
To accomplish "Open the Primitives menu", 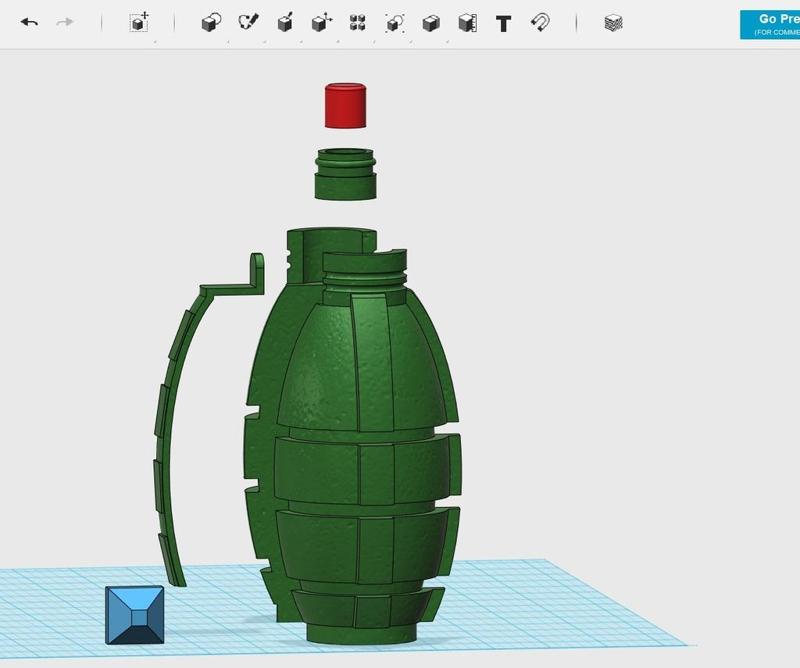I will pos(210,22).
